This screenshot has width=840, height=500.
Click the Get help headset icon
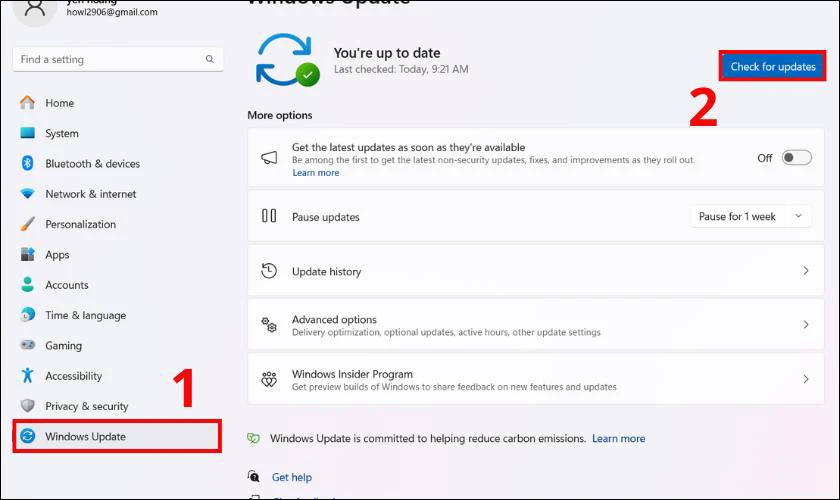click(x=253, y=476)
